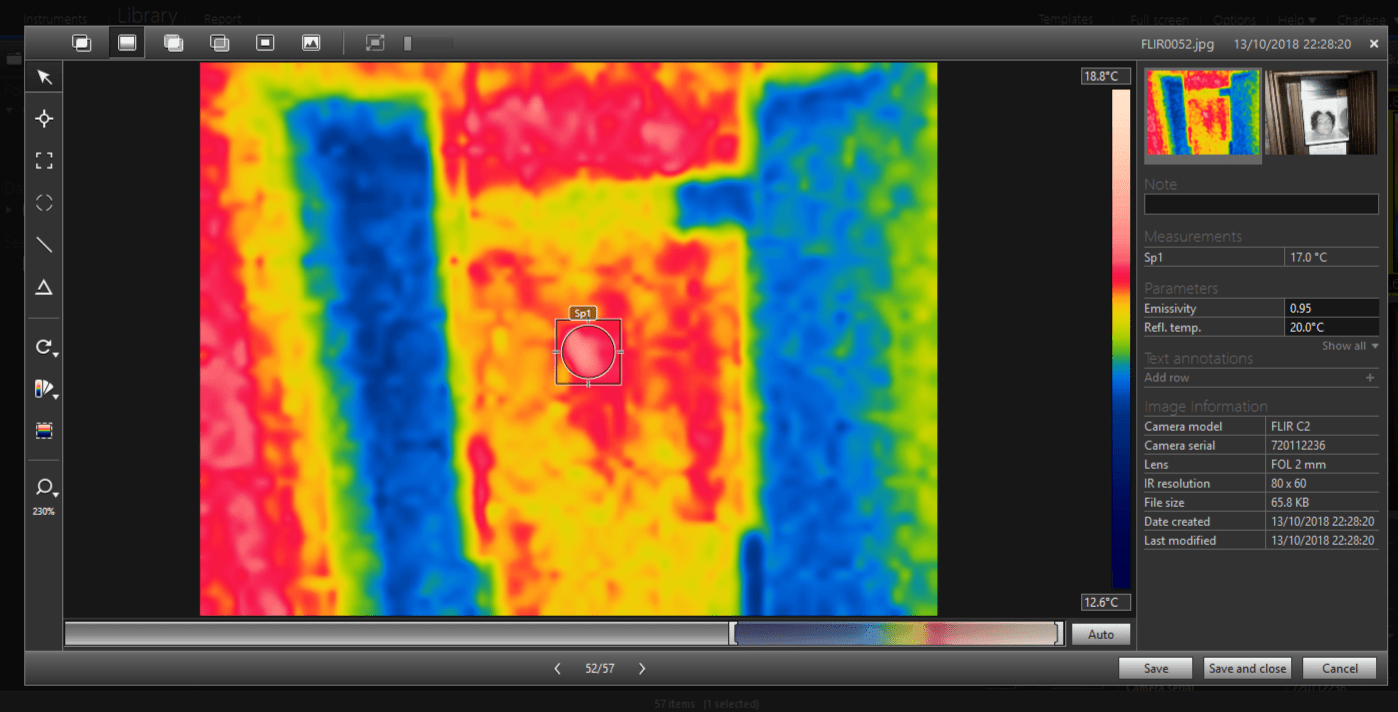Go to the next image arrow
The height and width of the screenshot is (712, 1398).
point(642,669)
